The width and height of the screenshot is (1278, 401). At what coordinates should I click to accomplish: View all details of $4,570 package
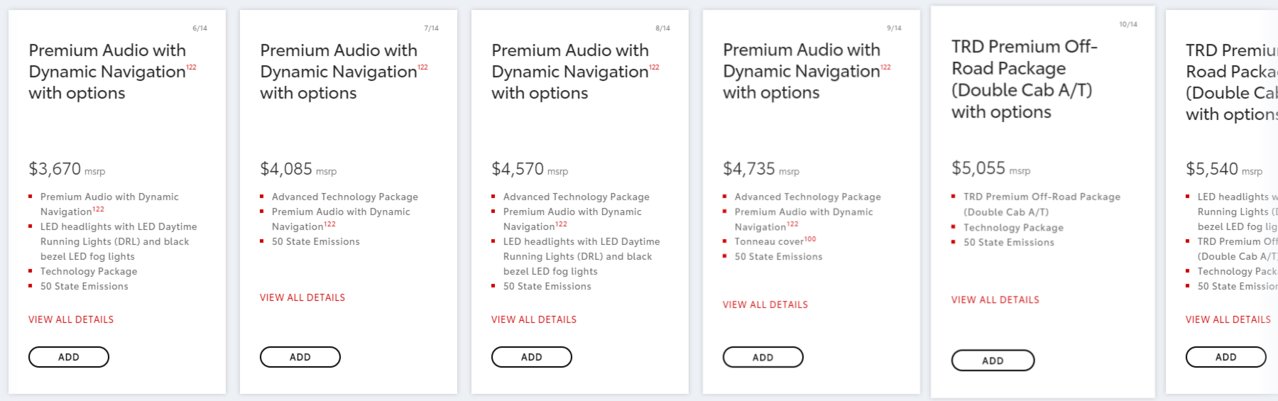pos(534,320)
